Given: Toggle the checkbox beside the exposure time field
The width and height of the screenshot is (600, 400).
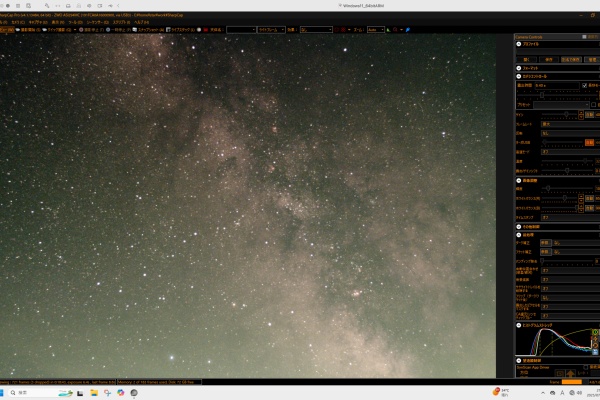Looking at the screenshot, I should click(x=584, y=85).
